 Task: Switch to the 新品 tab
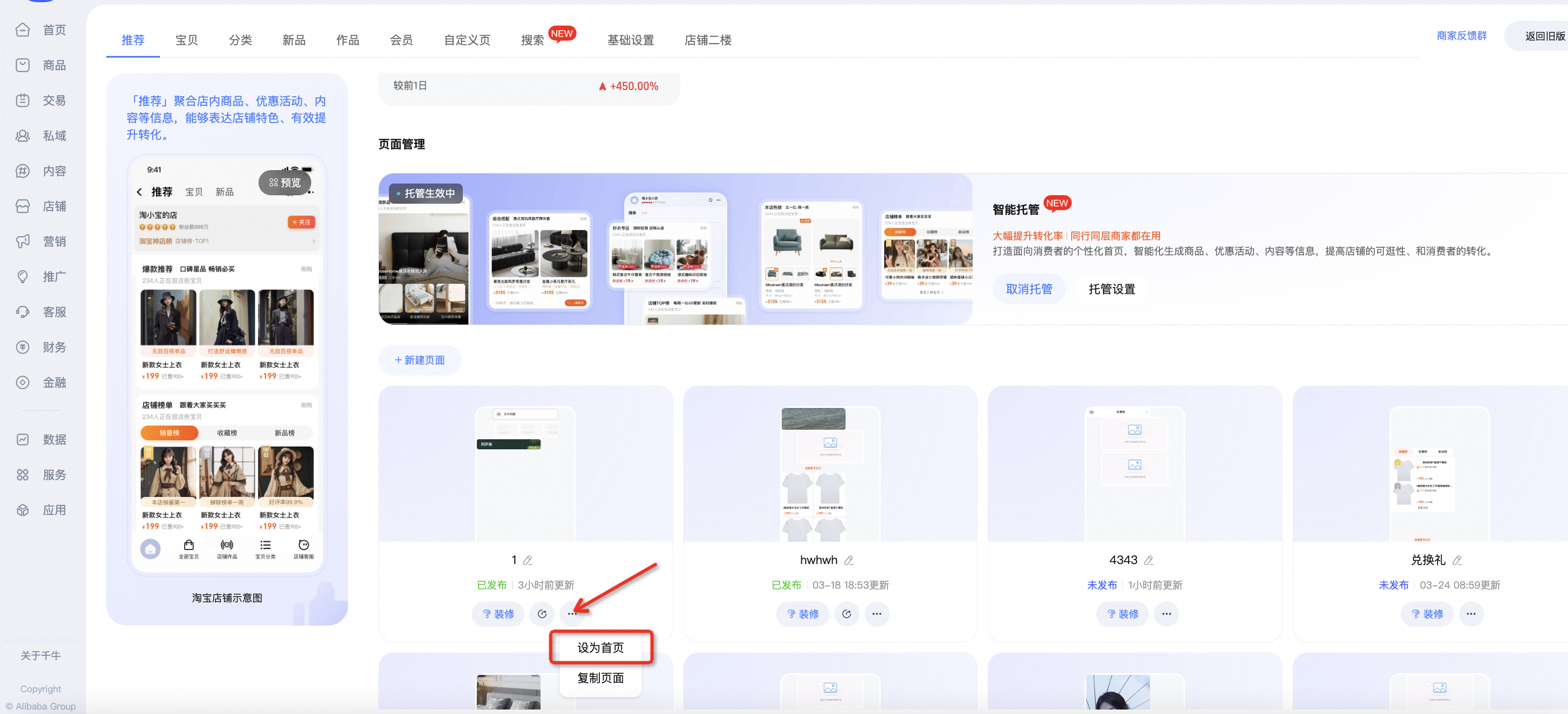294,40
